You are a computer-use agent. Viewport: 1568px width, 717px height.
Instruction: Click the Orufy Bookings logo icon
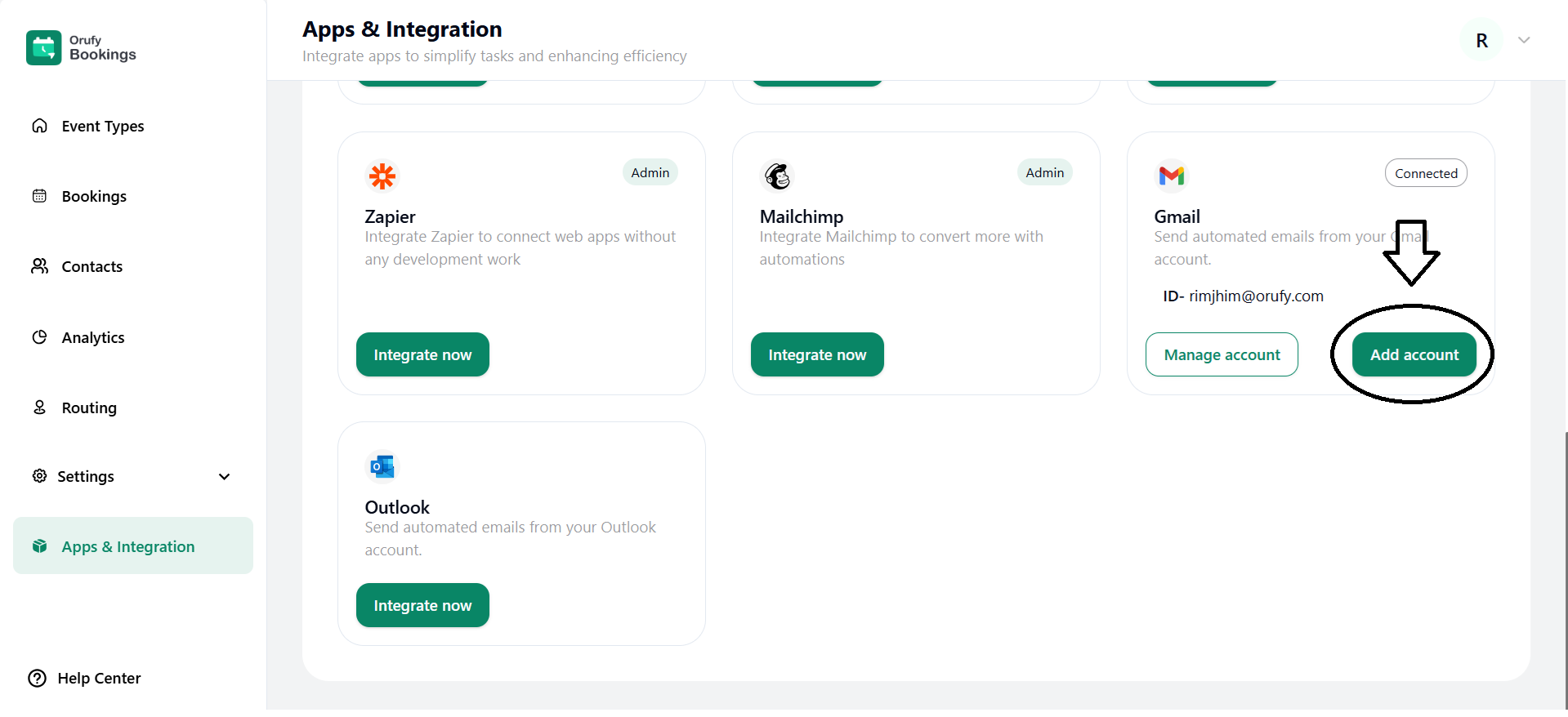coord(43,47)
